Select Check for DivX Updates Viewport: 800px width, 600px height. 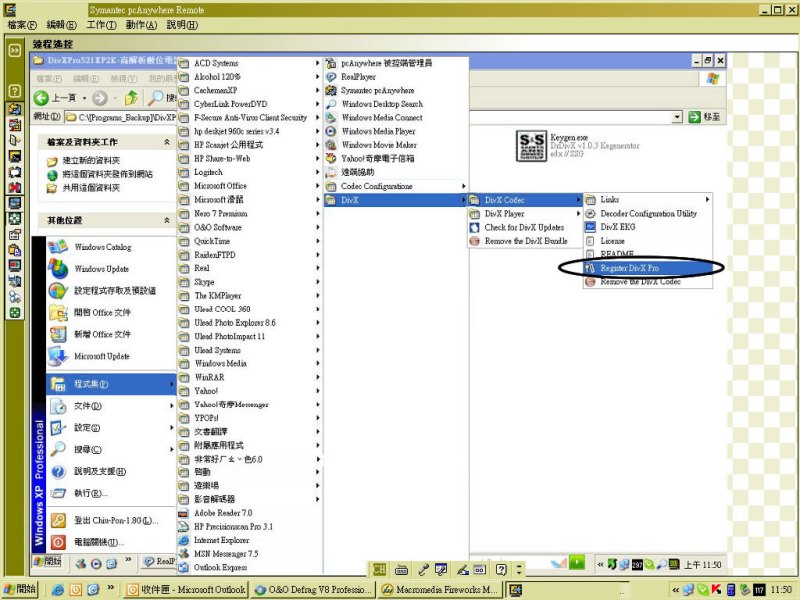click(x=524, y=227)
